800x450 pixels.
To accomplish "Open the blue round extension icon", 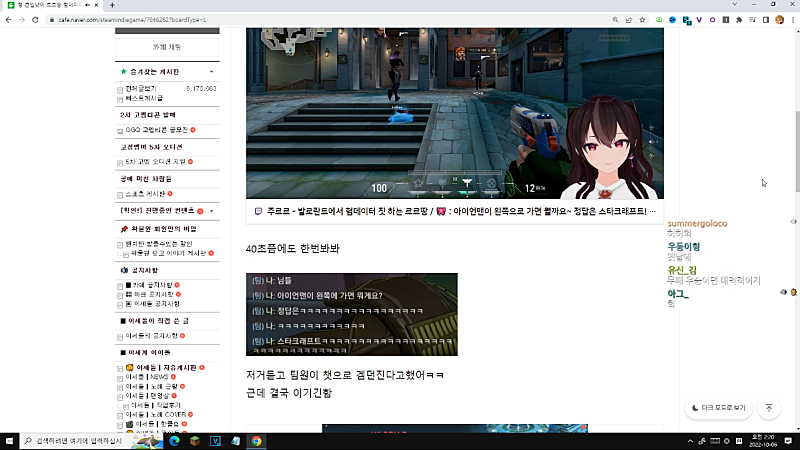I will pos(672,20).
